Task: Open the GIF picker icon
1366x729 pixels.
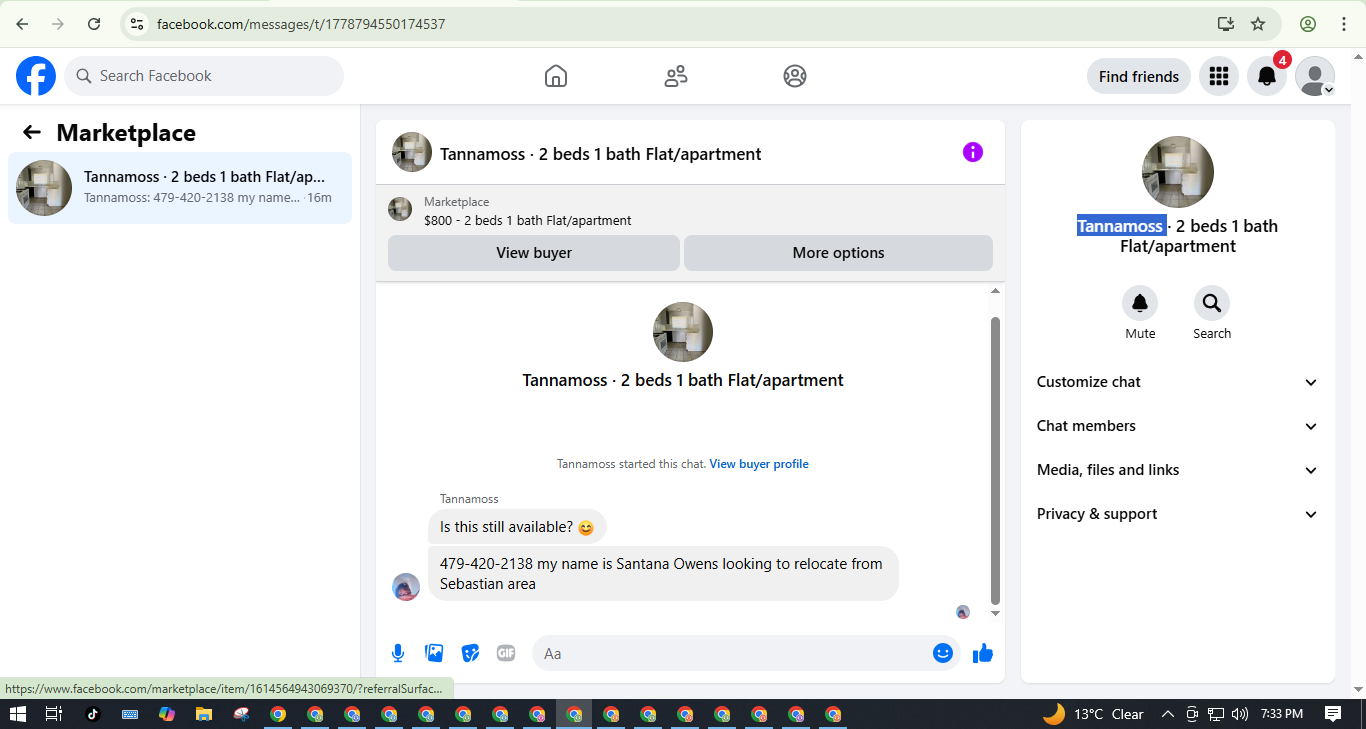Action: [506, 653]
